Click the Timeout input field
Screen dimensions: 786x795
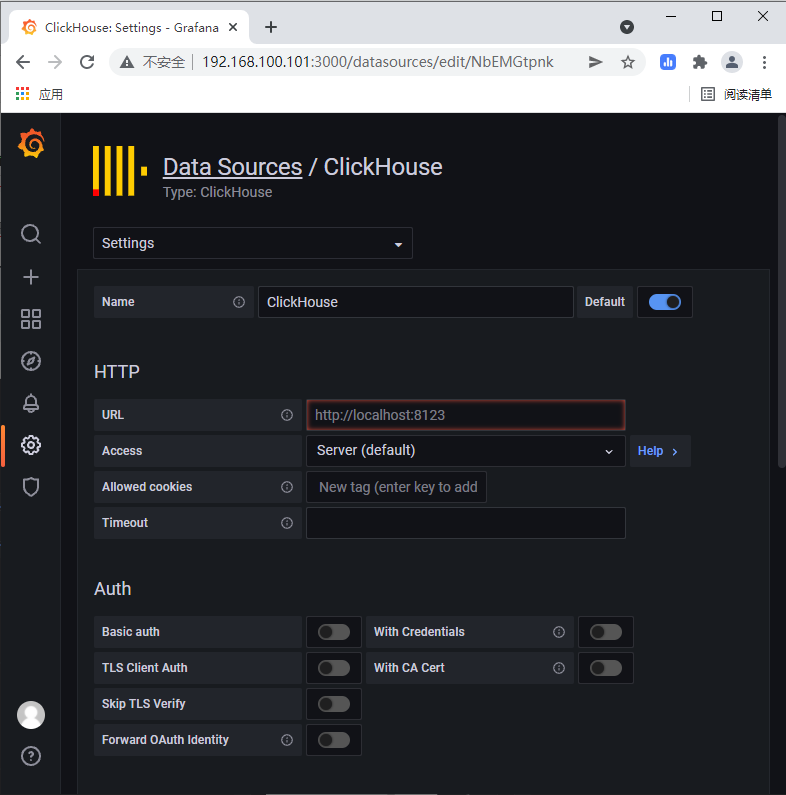tap(466, 523)
